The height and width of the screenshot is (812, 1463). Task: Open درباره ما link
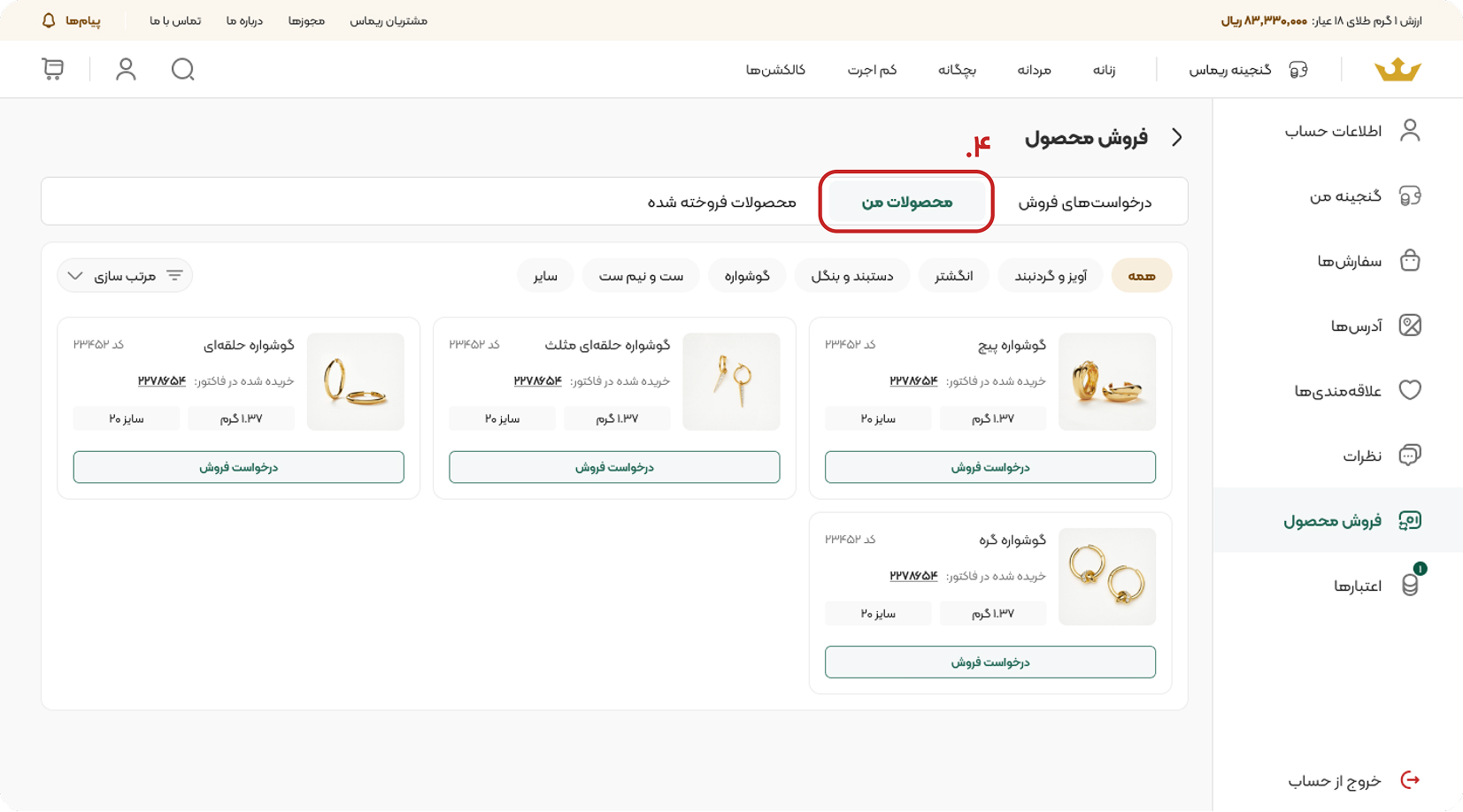(x=244, y=20)
